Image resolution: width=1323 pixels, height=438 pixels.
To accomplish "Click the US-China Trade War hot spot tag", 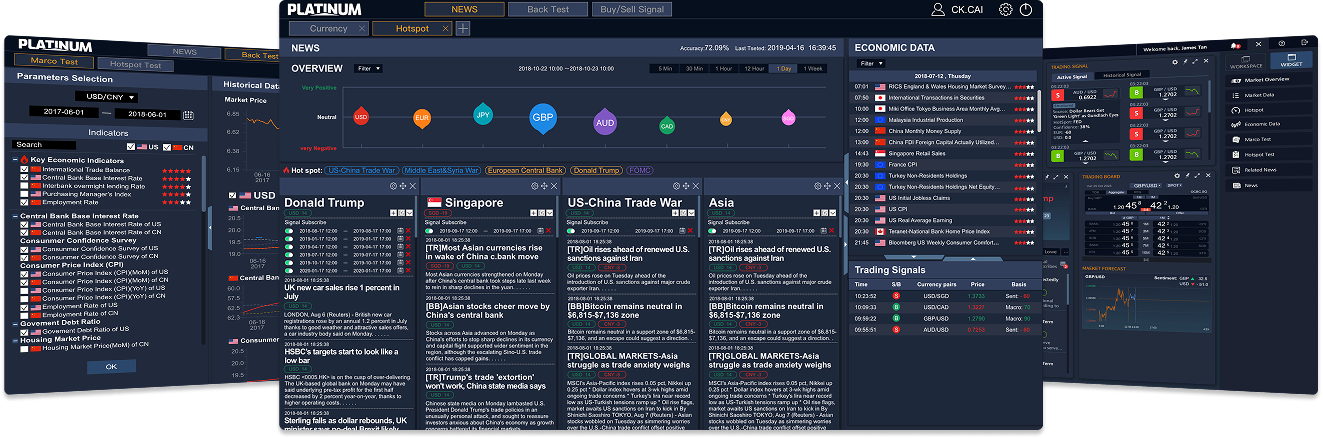I will click(x=362, y=171).
